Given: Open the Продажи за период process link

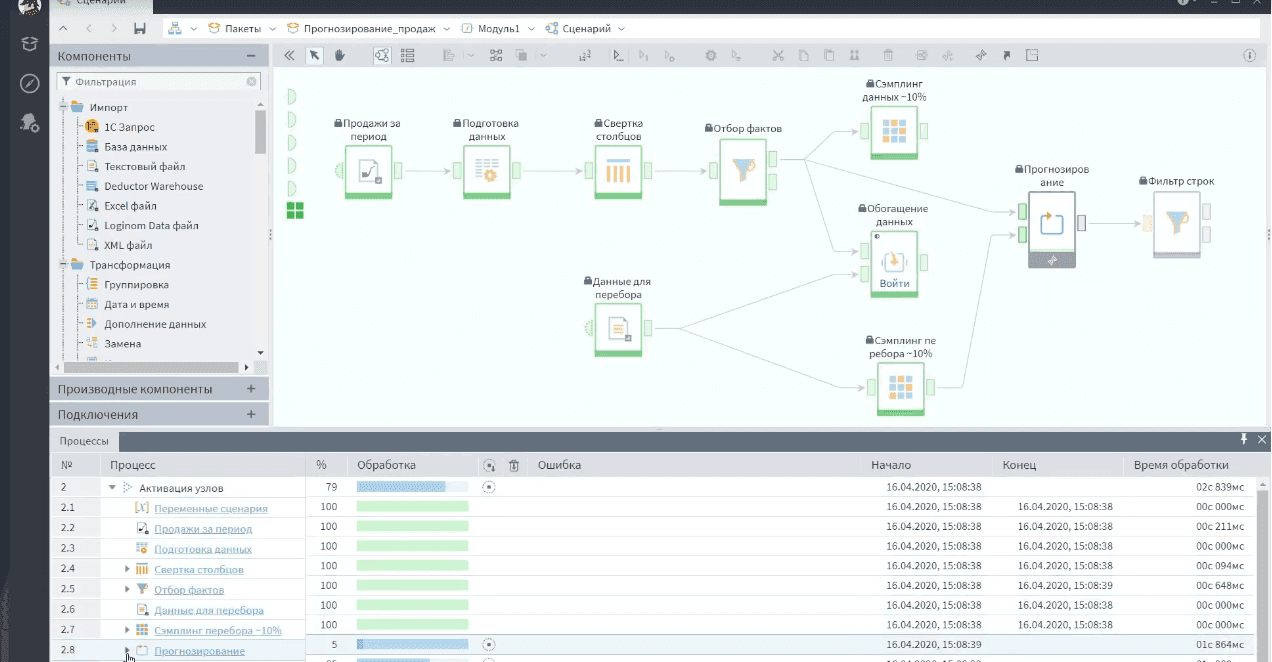Looking at the screenshot, I should coord(203,528).
